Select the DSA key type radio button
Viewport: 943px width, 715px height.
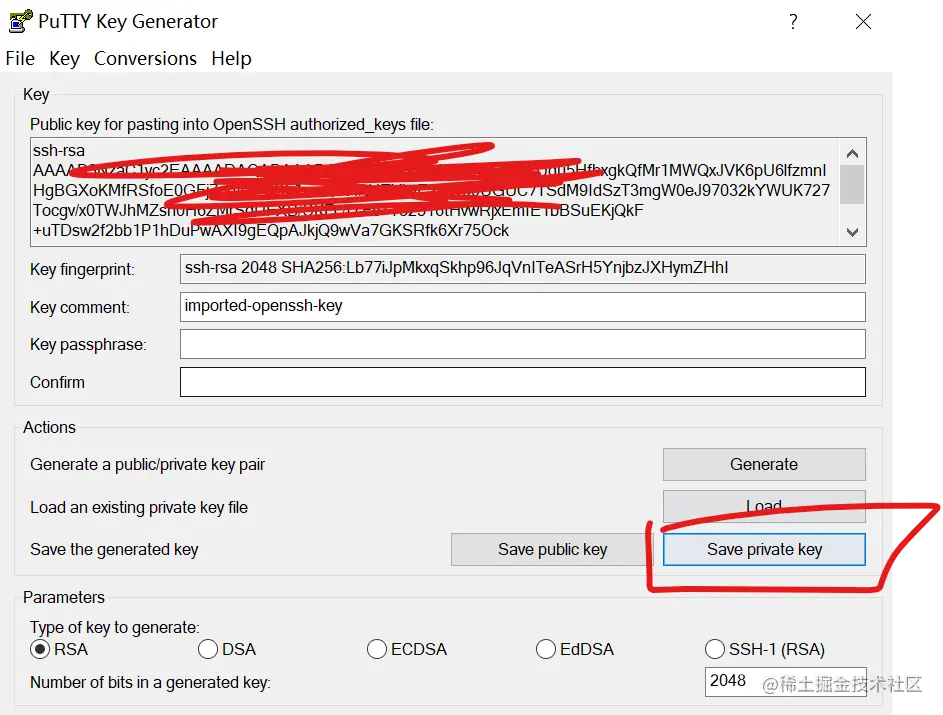(208, 649)
